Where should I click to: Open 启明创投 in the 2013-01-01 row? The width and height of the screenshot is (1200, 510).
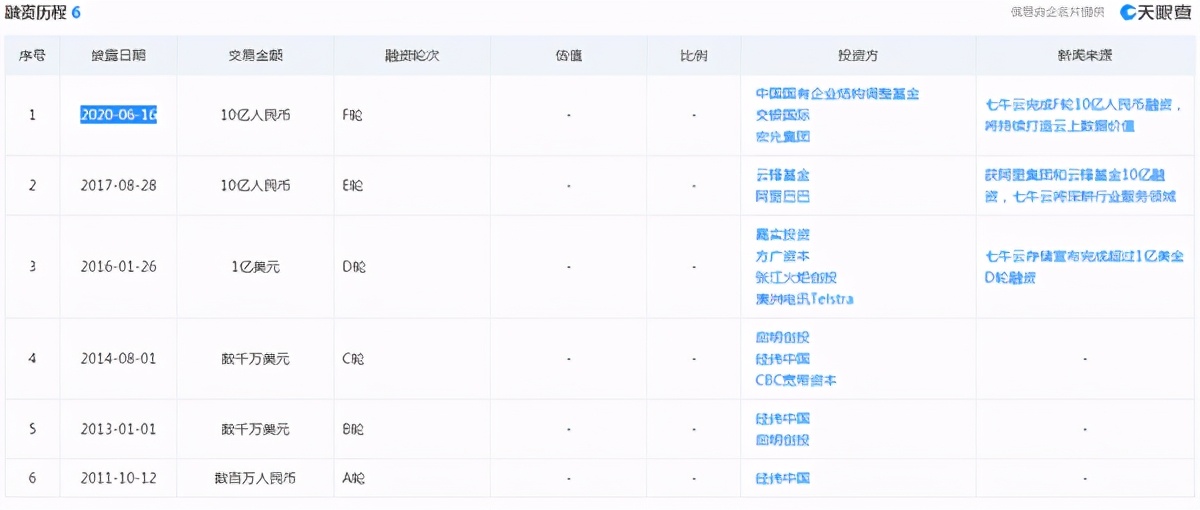pyautogui.click(x=782, y=440)
